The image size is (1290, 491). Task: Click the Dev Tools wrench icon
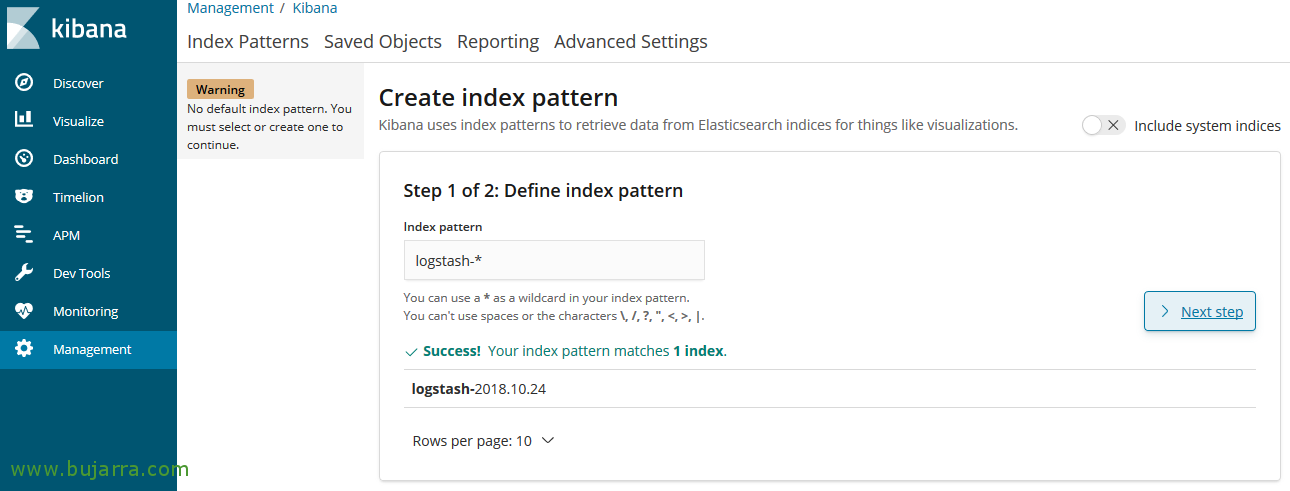24,273
